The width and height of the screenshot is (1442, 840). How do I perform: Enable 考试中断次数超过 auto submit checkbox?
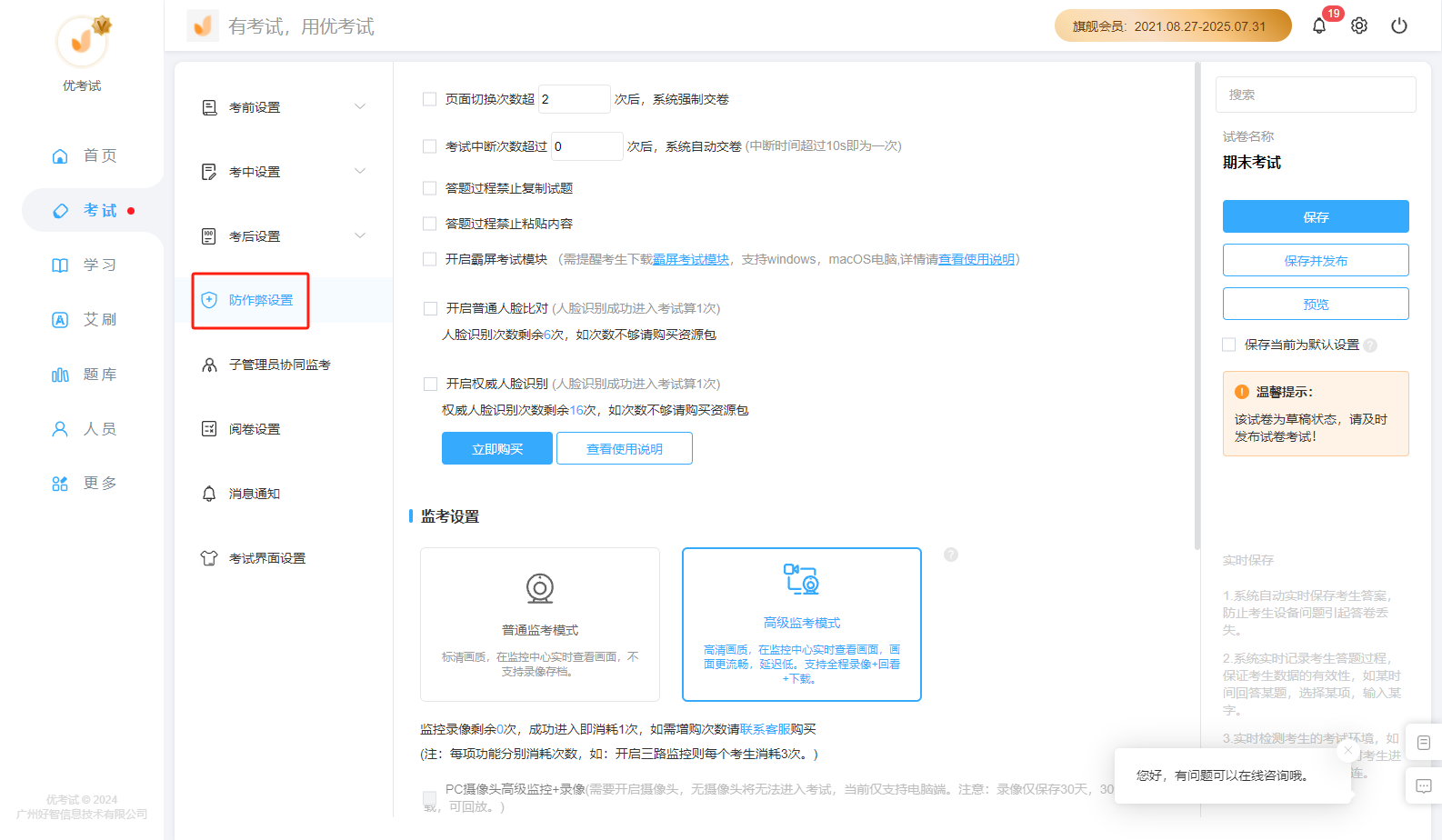tap(430, 145)
